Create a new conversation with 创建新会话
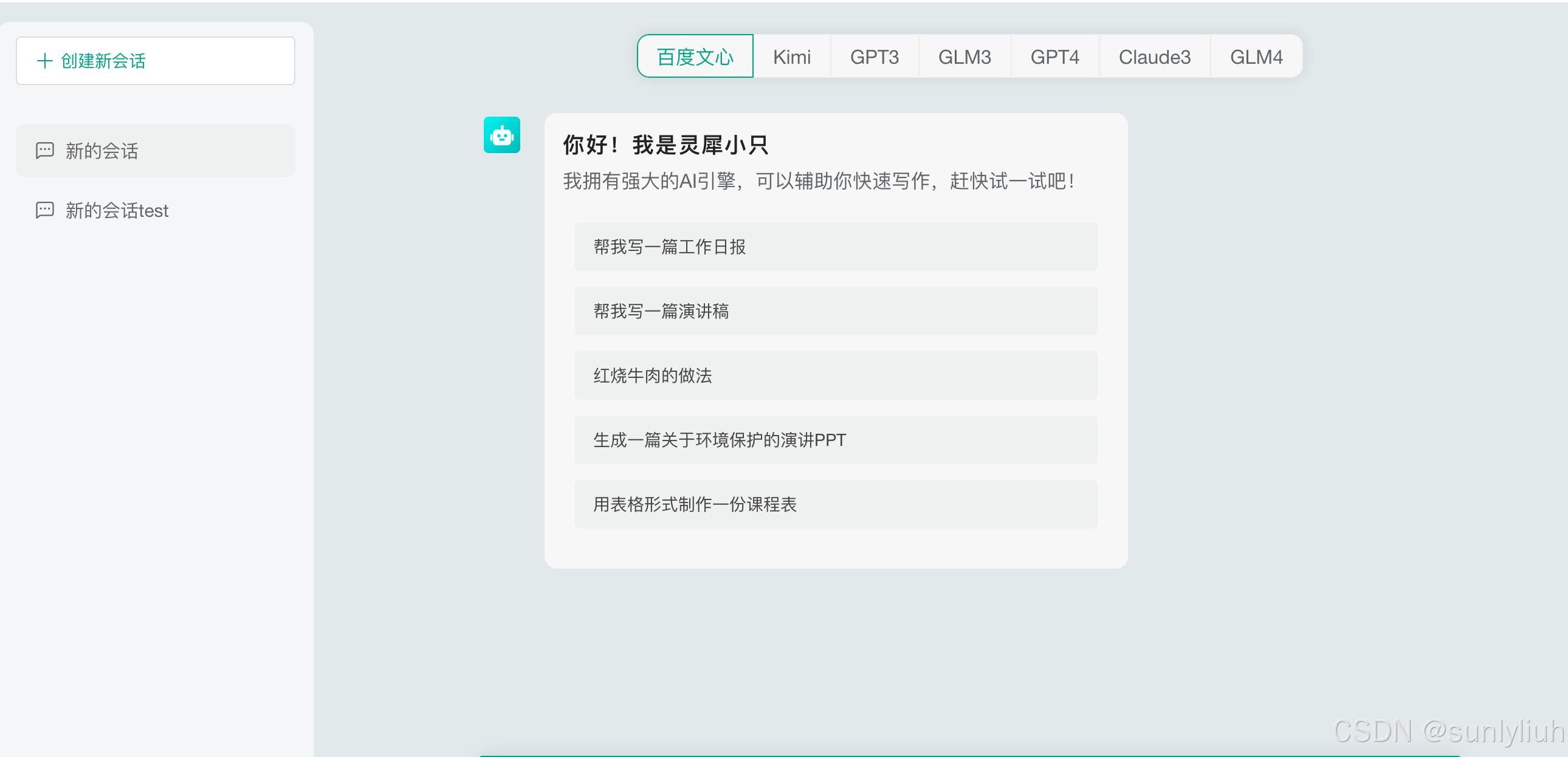1568x757 pixels. point(155,61)
